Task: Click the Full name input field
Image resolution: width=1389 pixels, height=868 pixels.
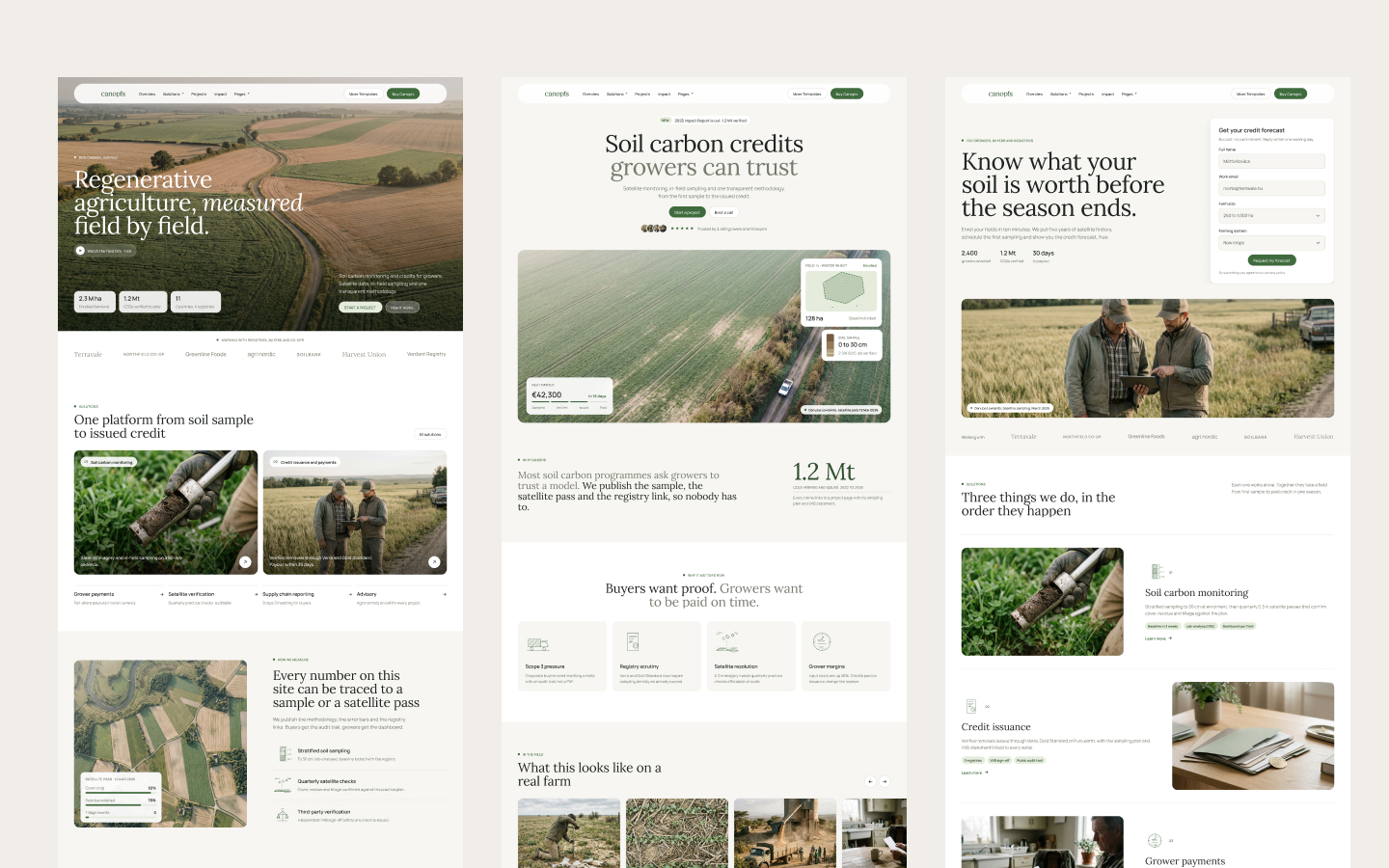Action: (1271, 161)
